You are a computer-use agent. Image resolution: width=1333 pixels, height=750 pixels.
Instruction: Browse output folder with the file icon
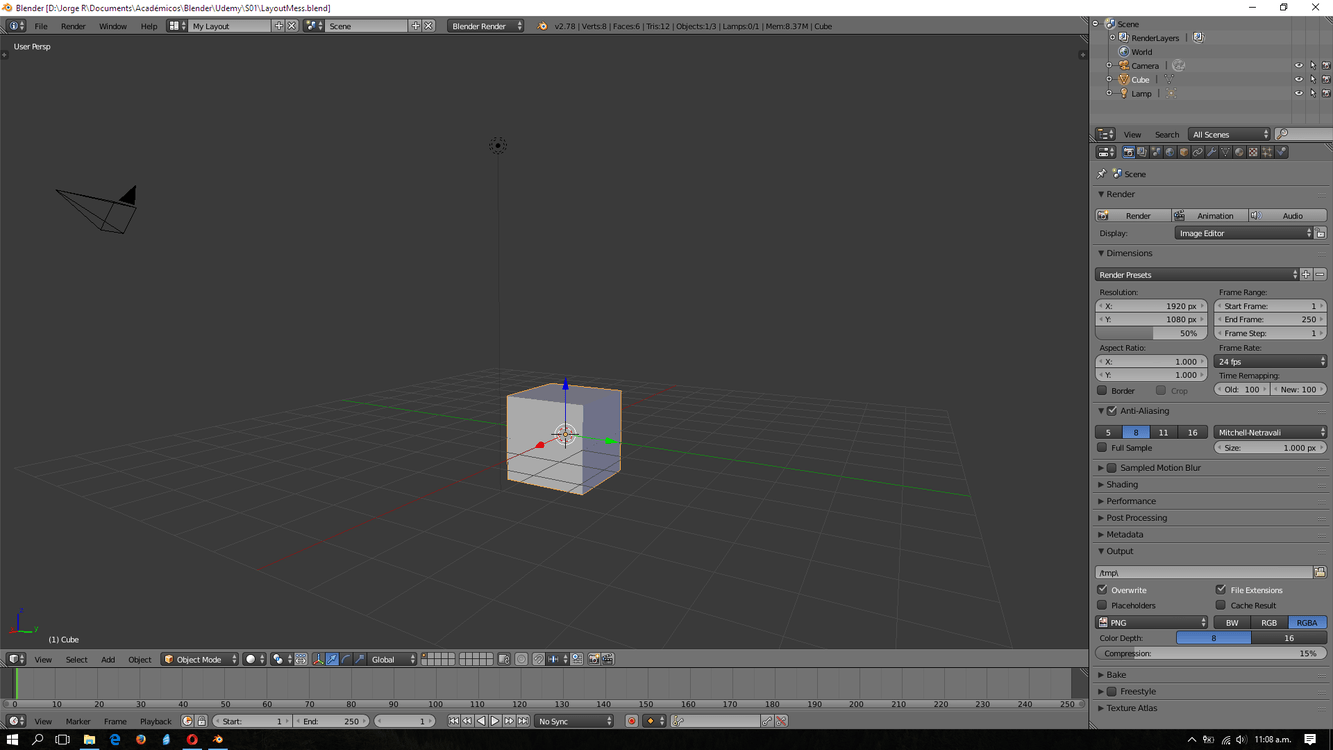pos(1320,573)
